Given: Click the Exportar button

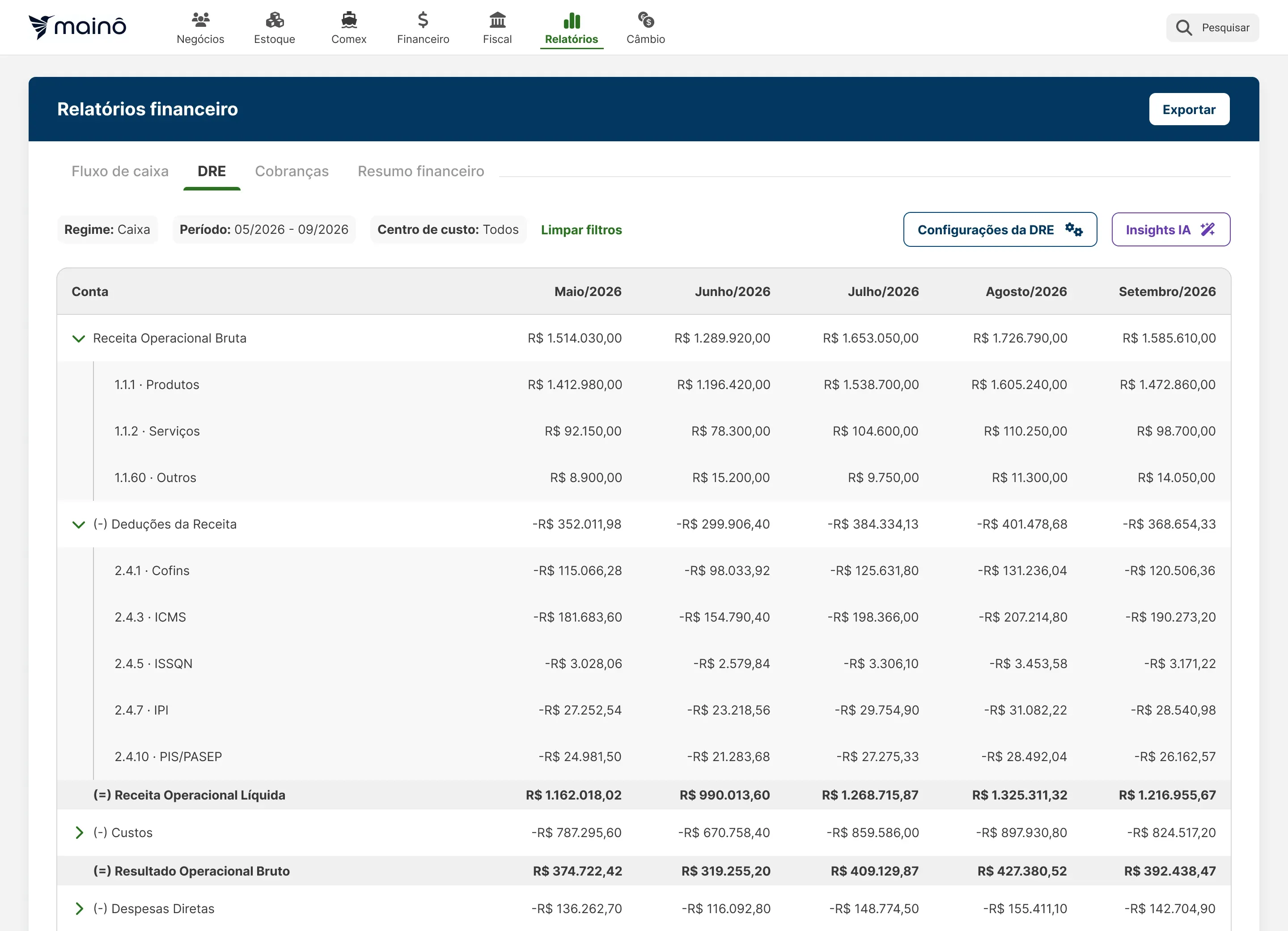Looking at the screenshot, I should coord(1189,109).
